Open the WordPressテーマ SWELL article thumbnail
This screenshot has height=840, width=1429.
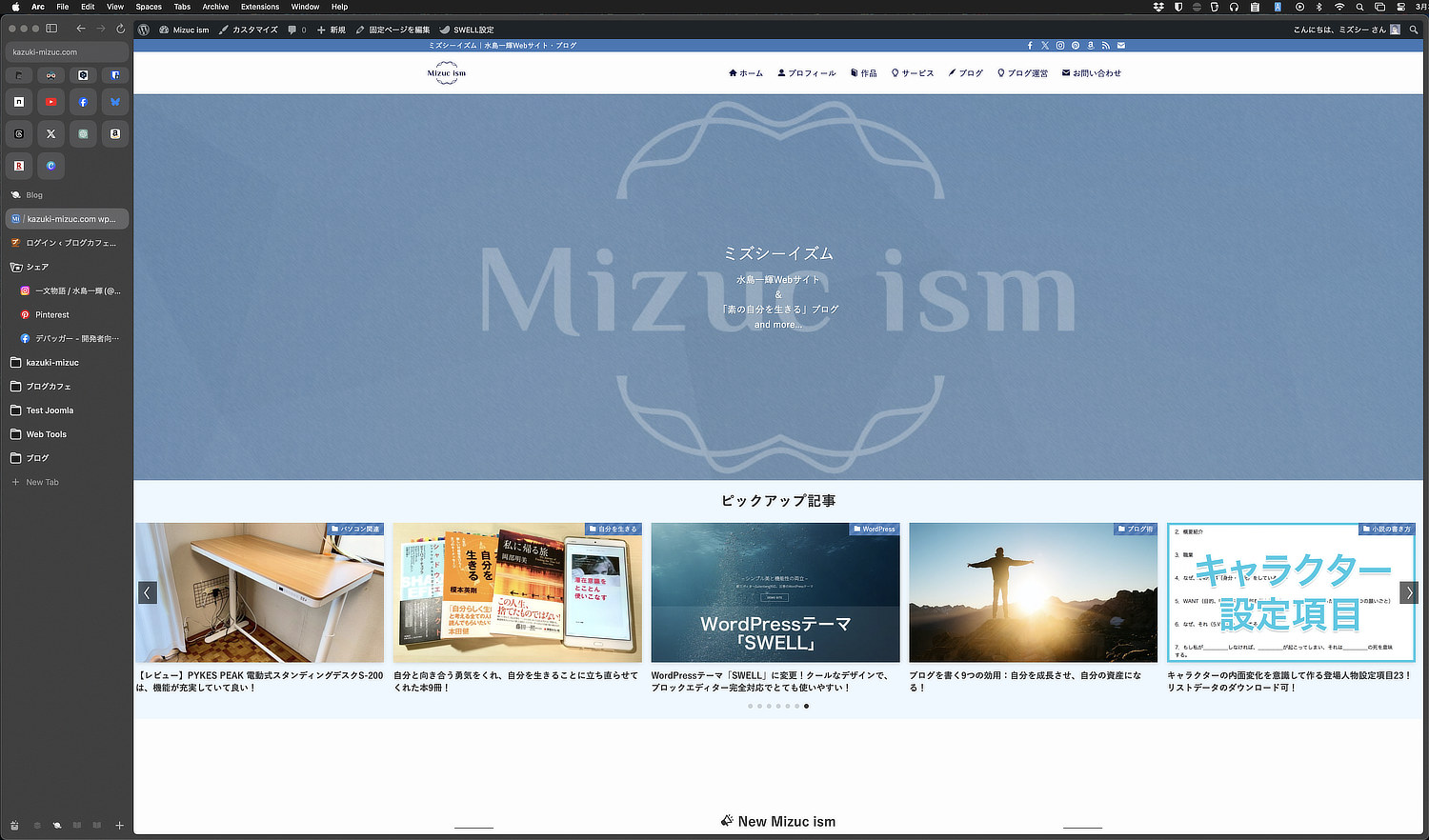(775, 592)
